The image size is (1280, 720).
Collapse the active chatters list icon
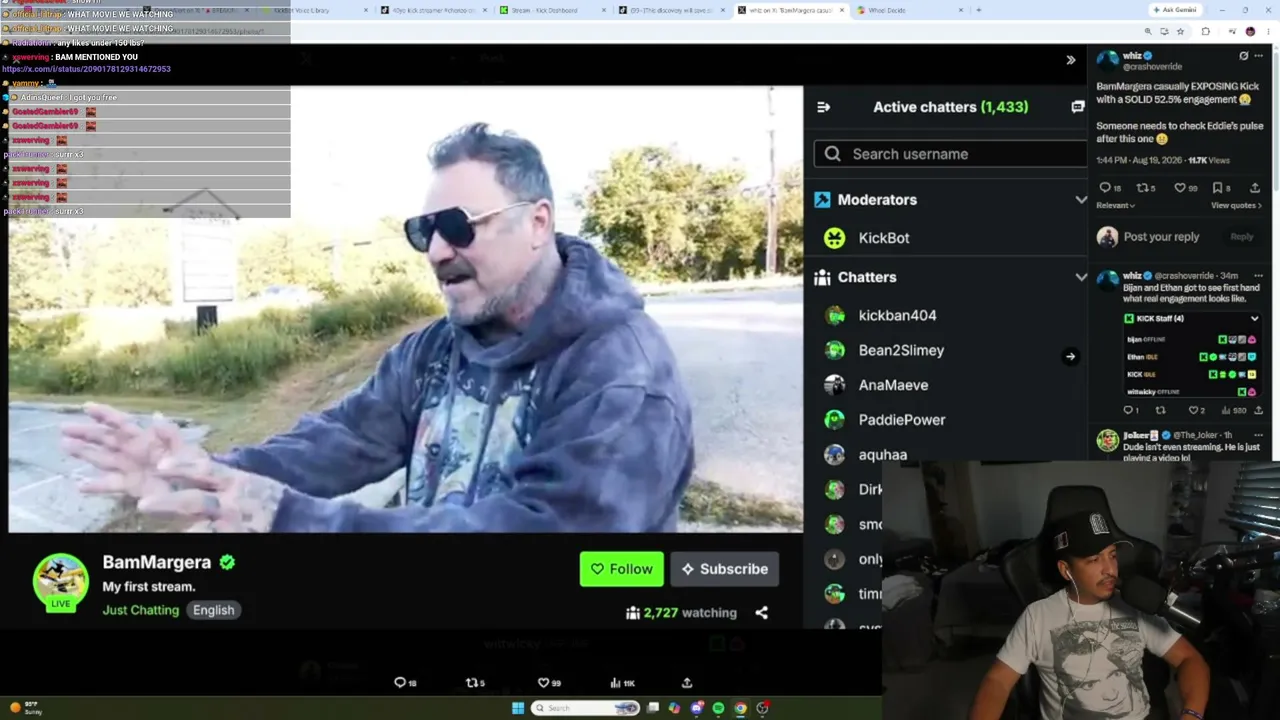click(823, 107)
